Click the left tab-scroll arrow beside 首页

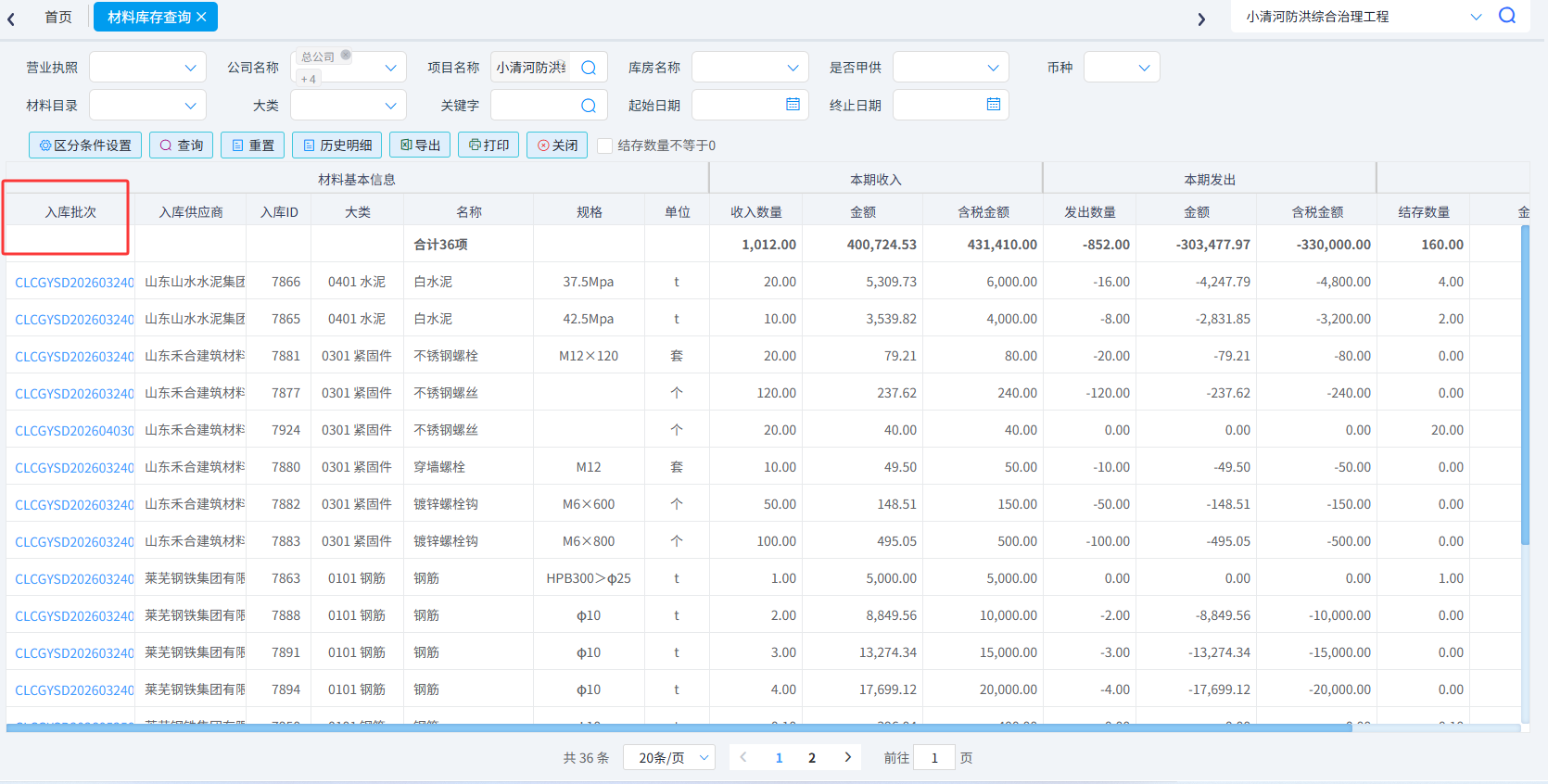coord(11,19)
